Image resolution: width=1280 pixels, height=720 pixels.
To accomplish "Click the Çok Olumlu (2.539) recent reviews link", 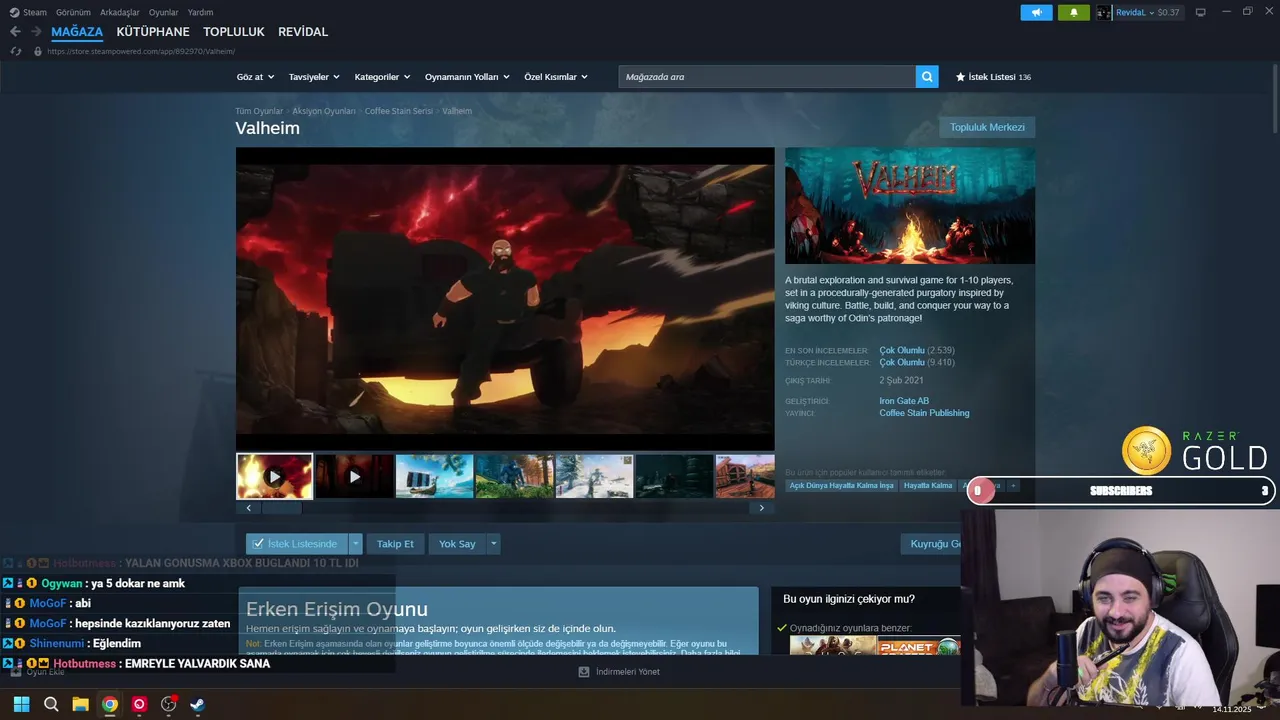I will 917,350.
